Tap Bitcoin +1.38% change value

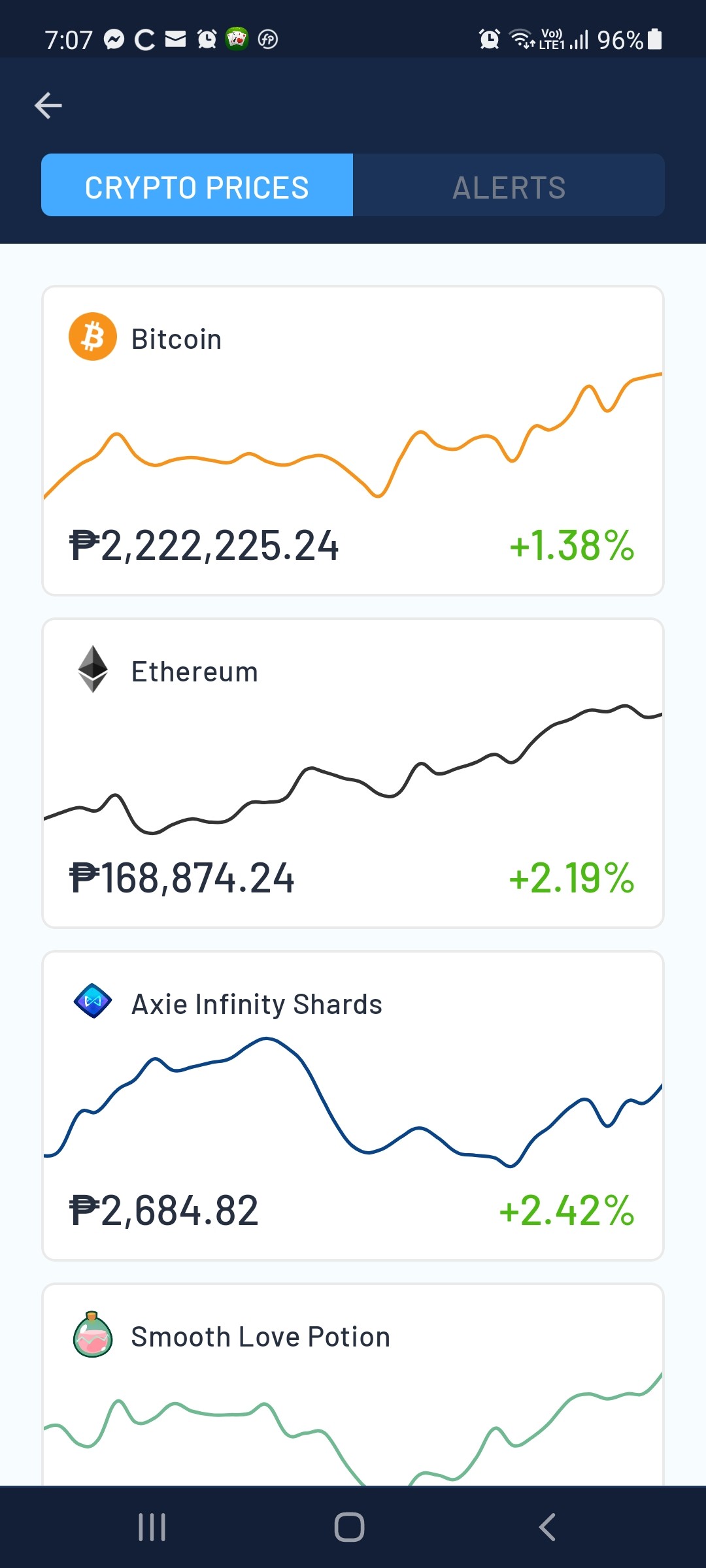pyautogui.click(x=572, y=546)
